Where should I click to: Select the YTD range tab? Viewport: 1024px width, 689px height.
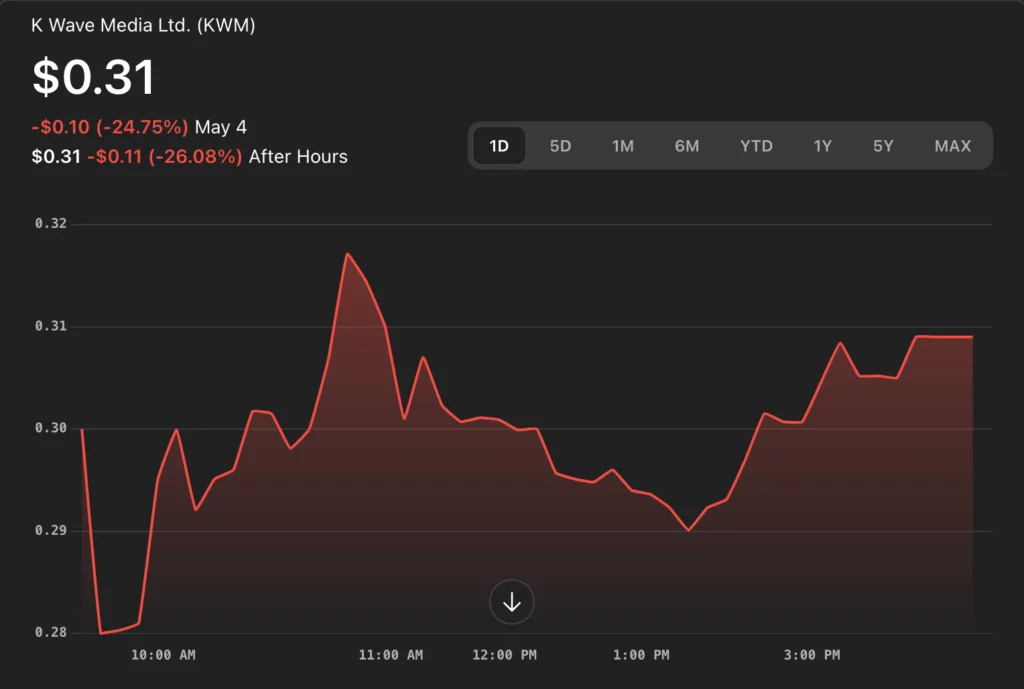pos(756,146)
